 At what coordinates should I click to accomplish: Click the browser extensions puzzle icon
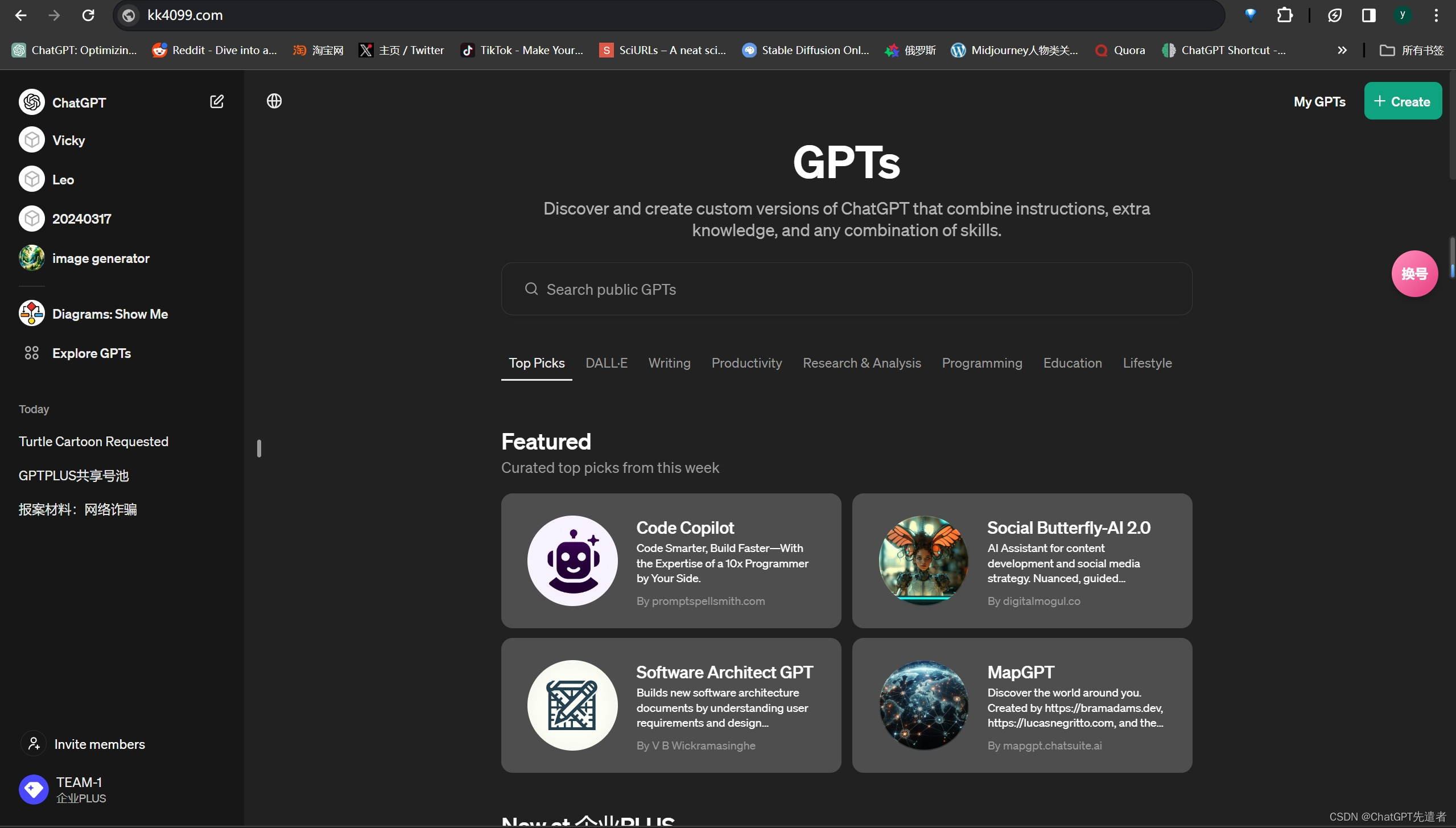click(1285, 15)
